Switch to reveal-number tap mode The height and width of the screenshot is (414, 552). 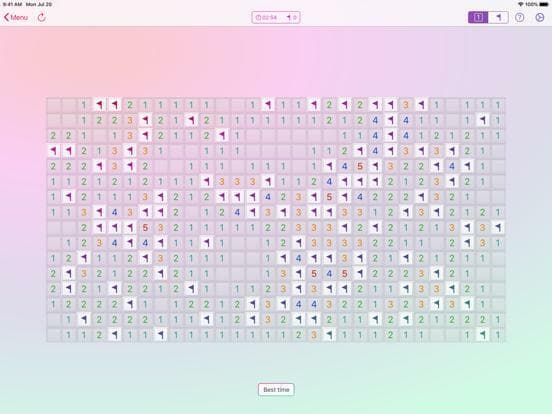pyautogui.click(x=478, y=17)
